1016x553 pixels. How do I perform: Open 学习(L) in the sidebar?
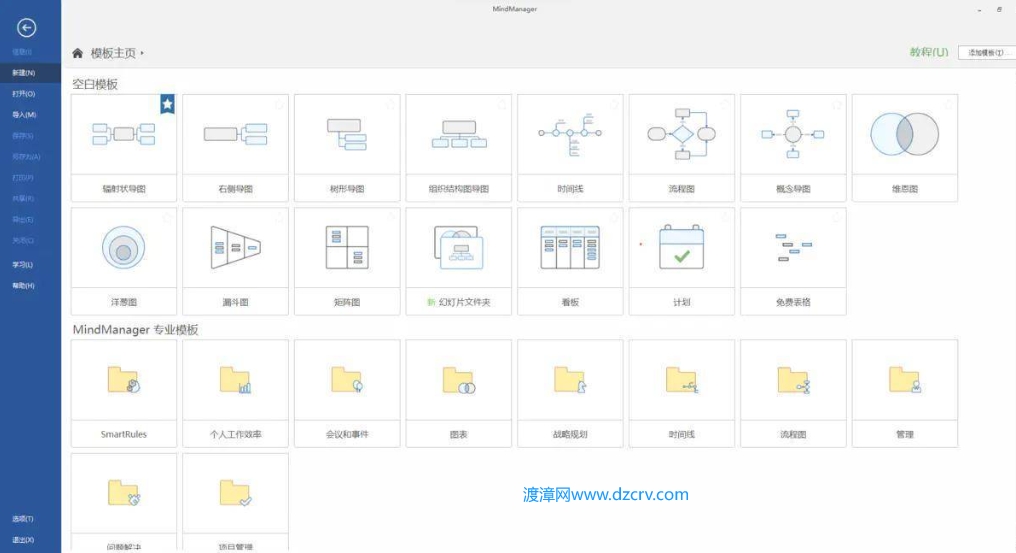point(23,265)
